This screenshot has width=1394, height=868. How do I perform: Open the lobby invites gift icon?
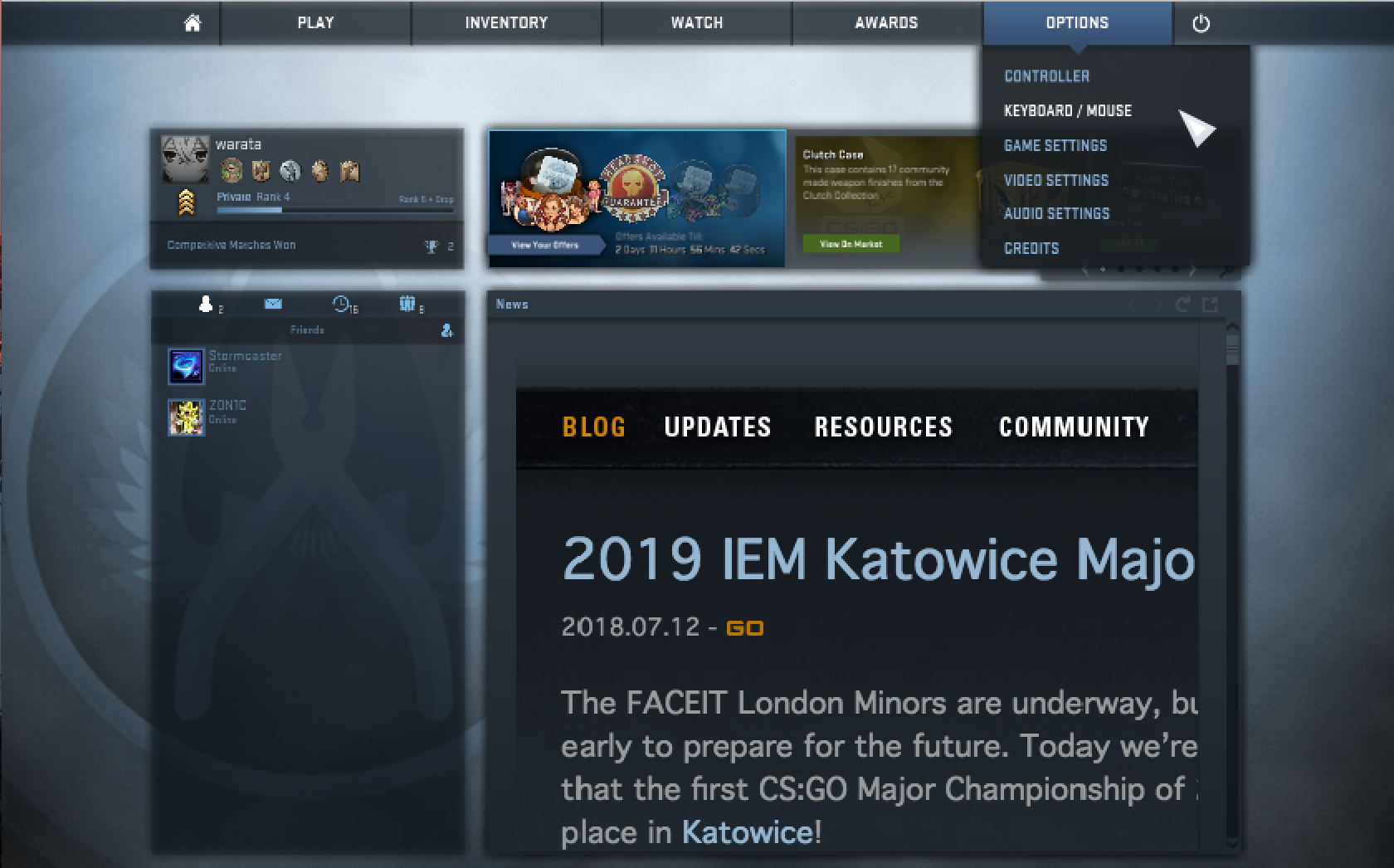pyautogui.click(x=407, y=304)
